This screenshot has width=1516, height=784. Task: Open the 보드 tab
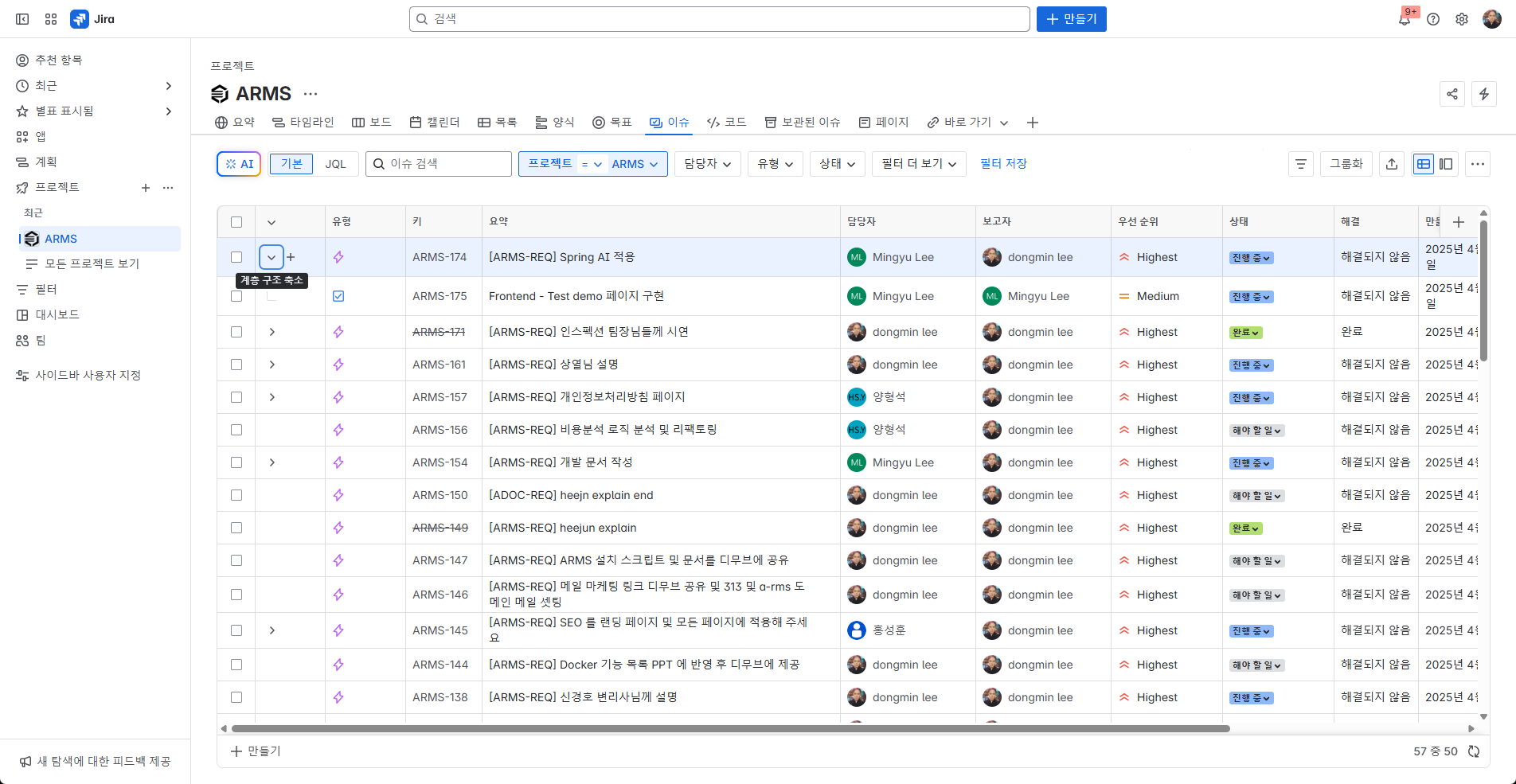372,123
